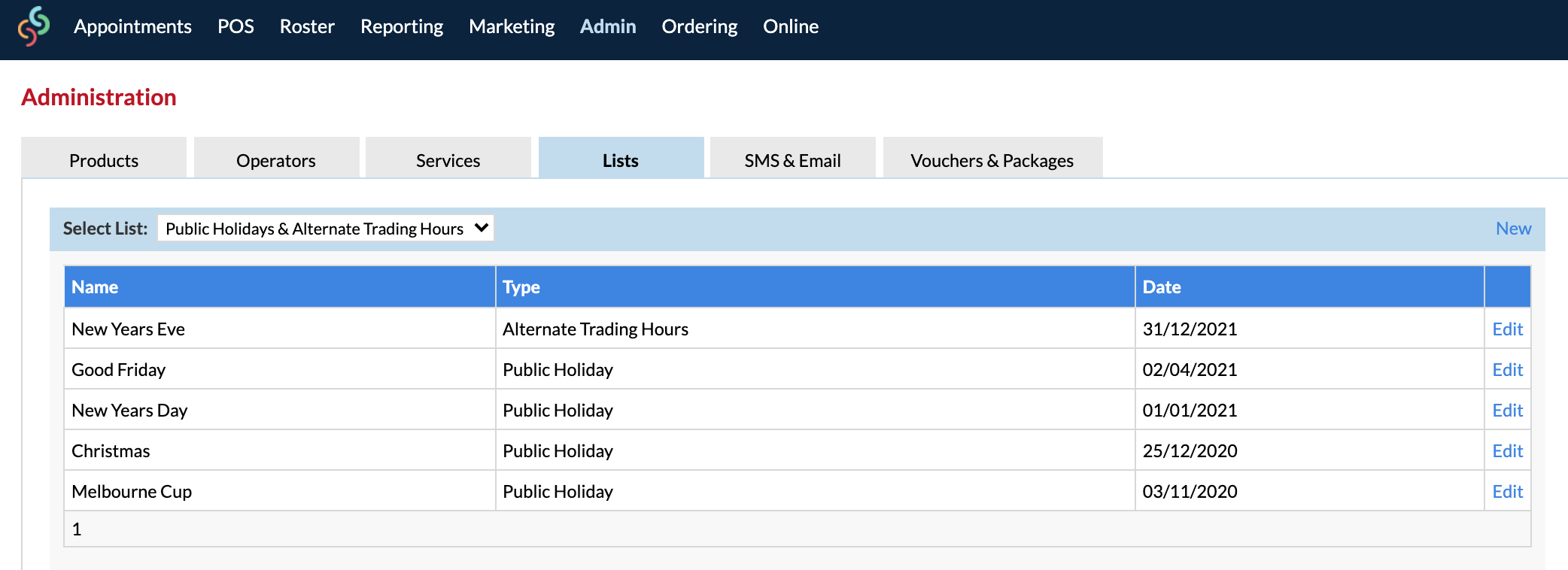Select the 'New Years Day' name cell
1568x570 pixels.
[280, 410]
